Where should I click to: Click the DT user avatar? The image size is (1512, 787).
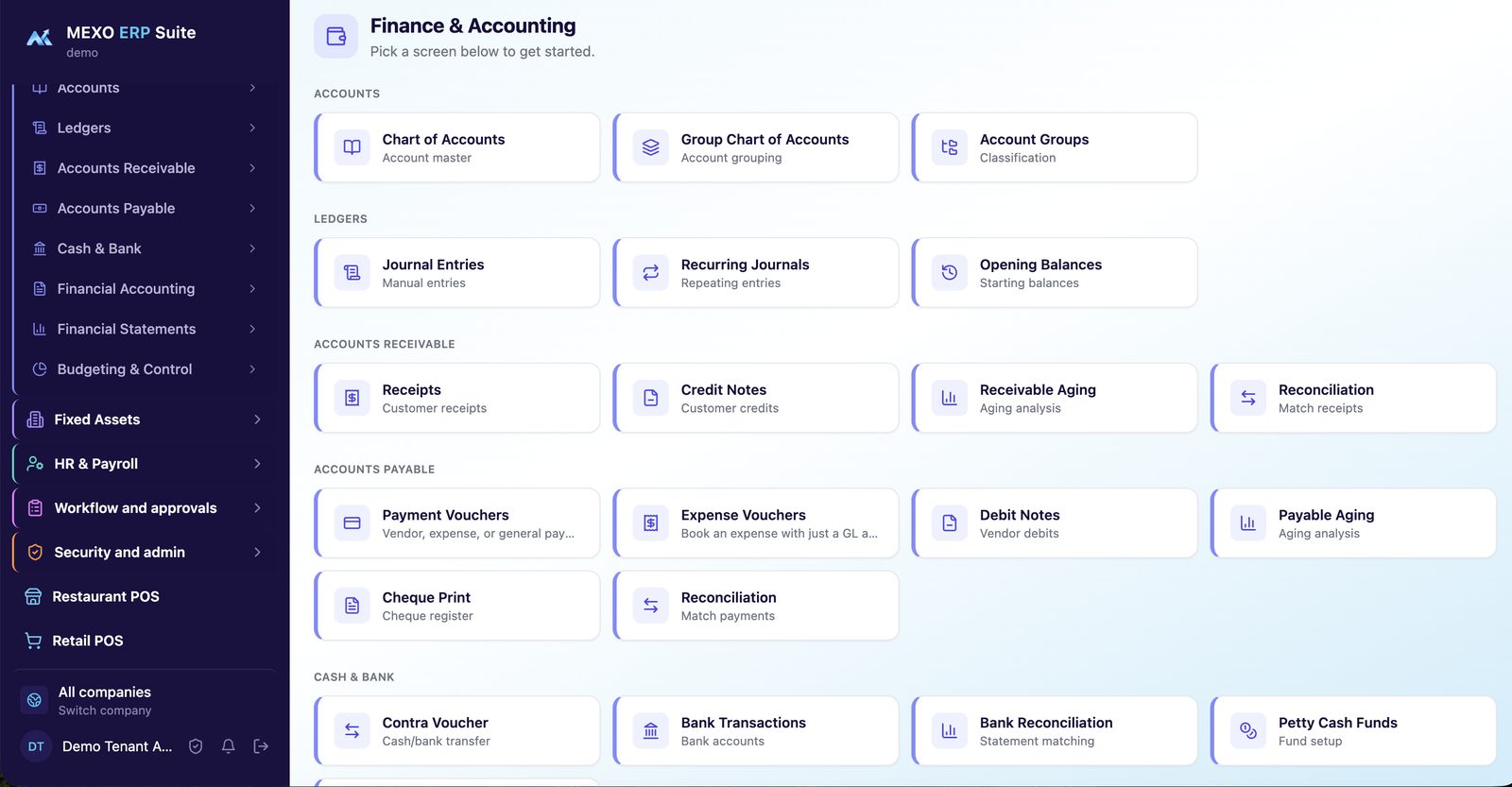tap(36, 746)
